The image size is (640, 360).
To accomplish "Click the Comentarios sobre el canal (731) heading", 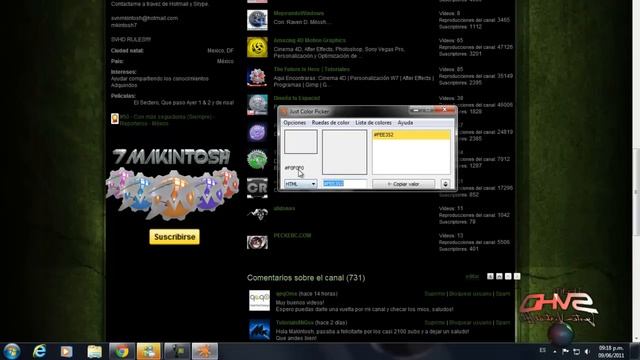I will pos(306,278).
